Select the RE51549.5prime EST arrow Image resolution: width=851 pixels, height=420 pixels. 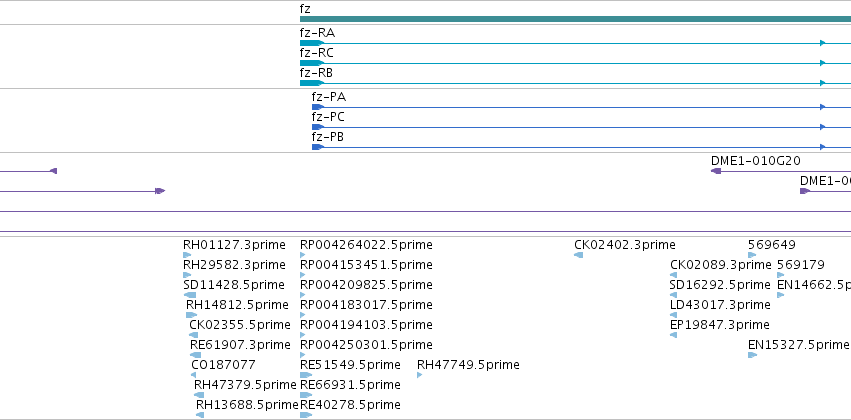(x=306, y=375)
